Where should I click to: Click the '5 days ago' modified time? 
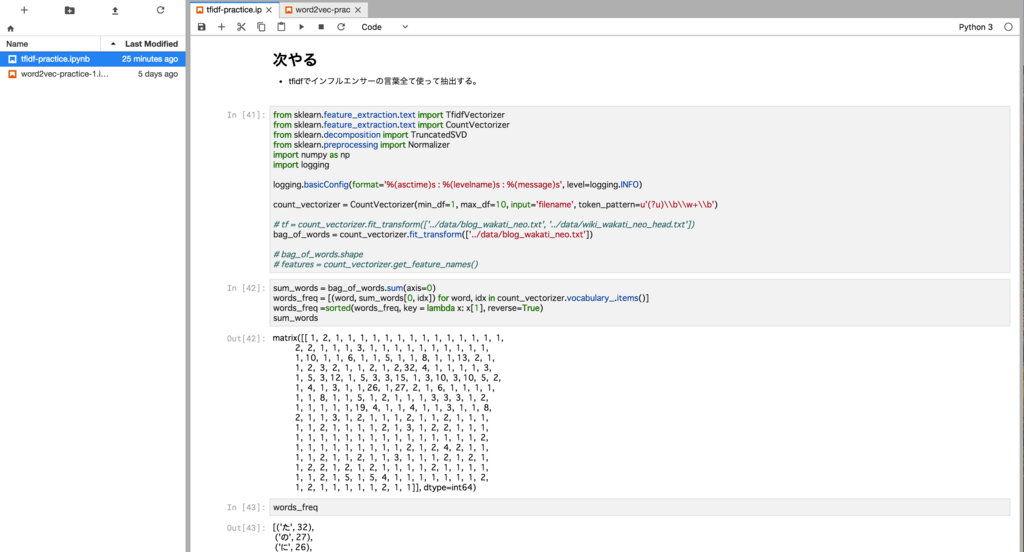(157, 74)
